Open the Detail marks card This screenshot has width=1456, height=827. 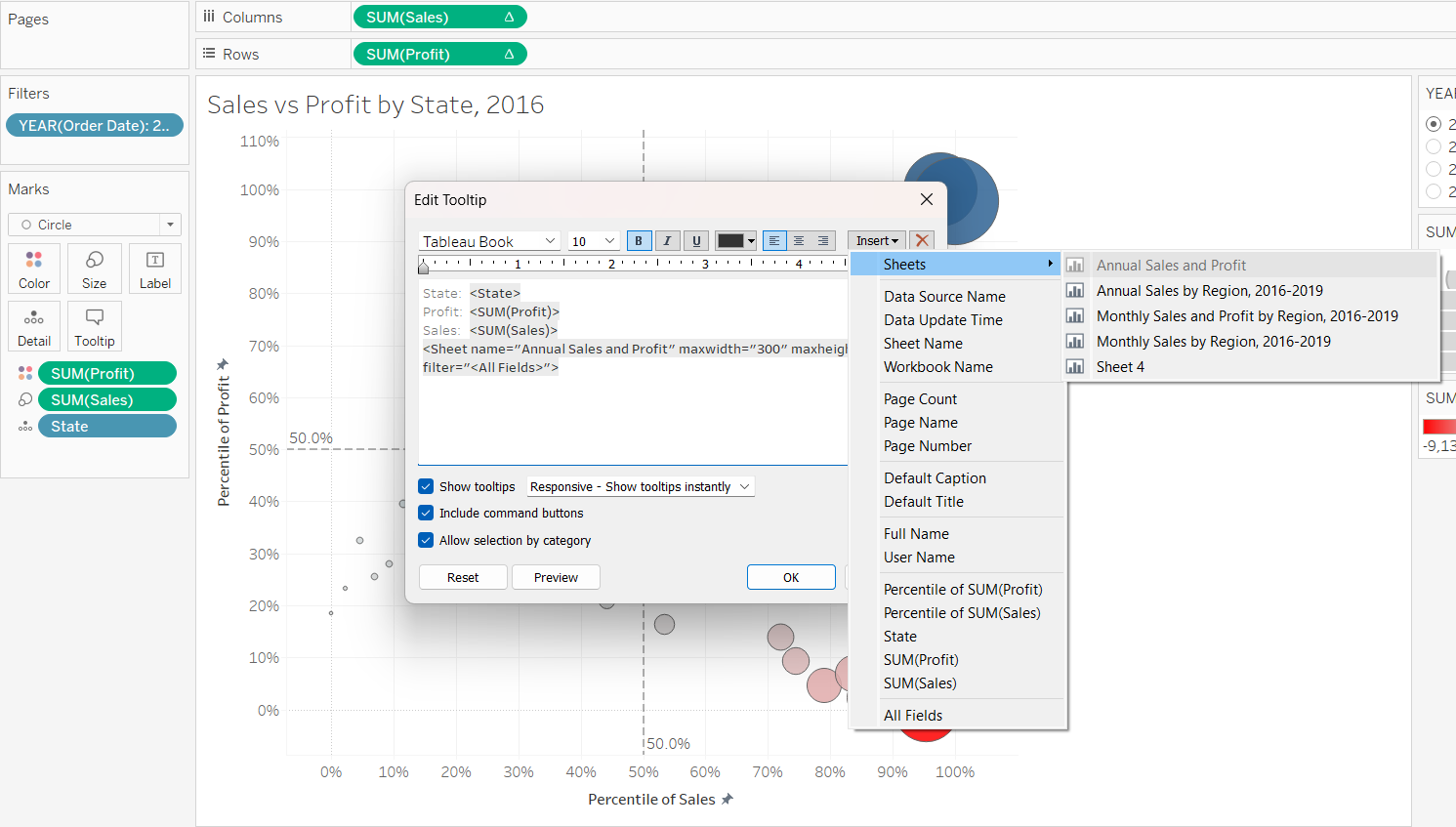[34, 326]
